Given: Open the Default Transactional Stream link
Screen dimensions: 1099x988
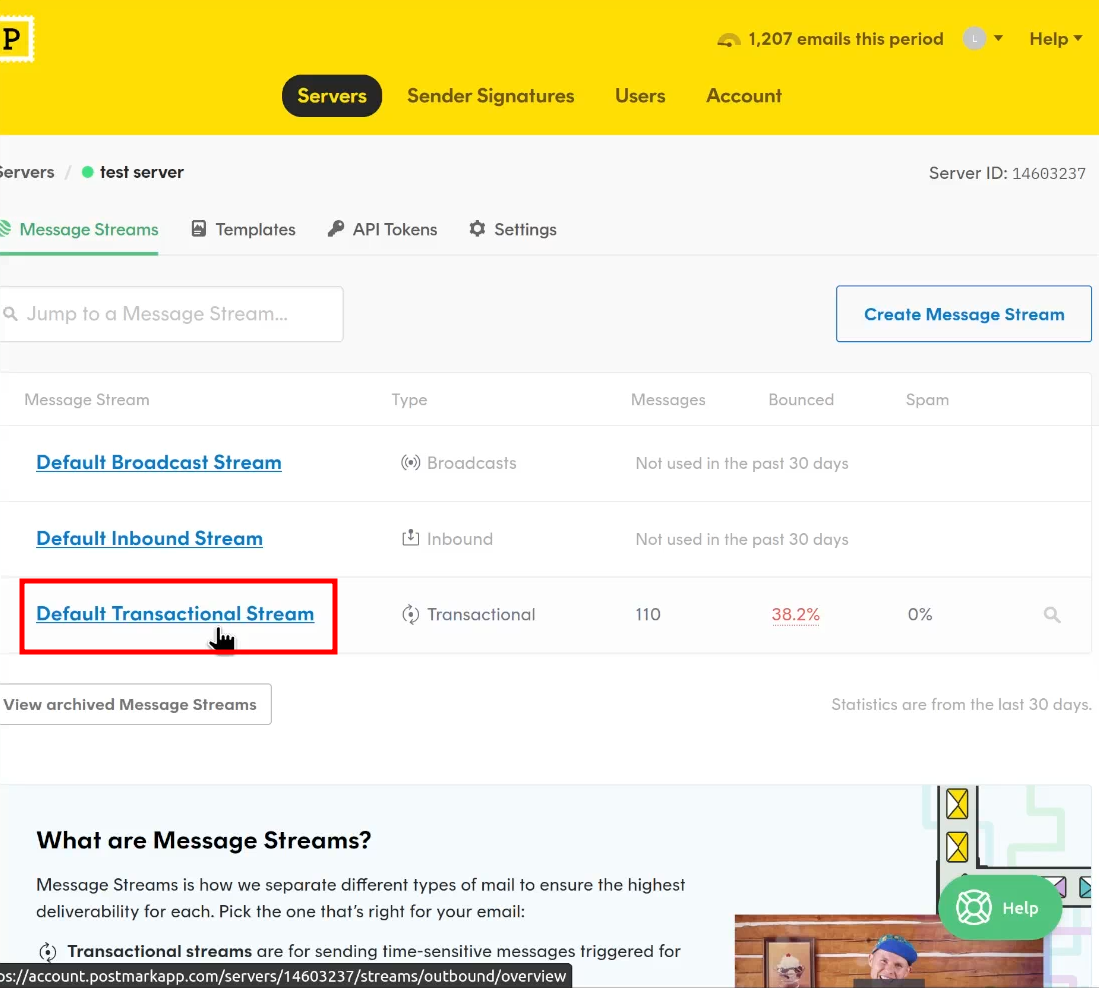Looking at the screenshot, I should click(x=175, y=614).
